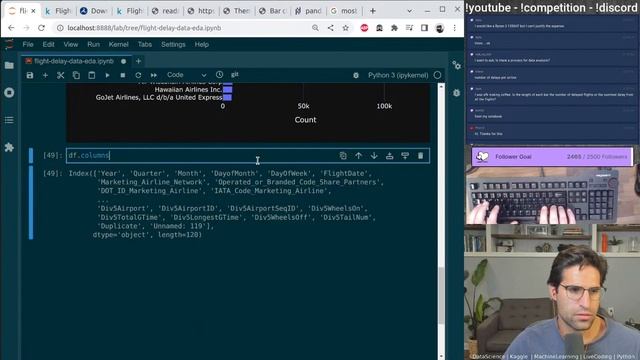Open new launcher tab with the plus beside the notebook tab
The width and height of the screenshot is (640, 360).
(138, 61)
